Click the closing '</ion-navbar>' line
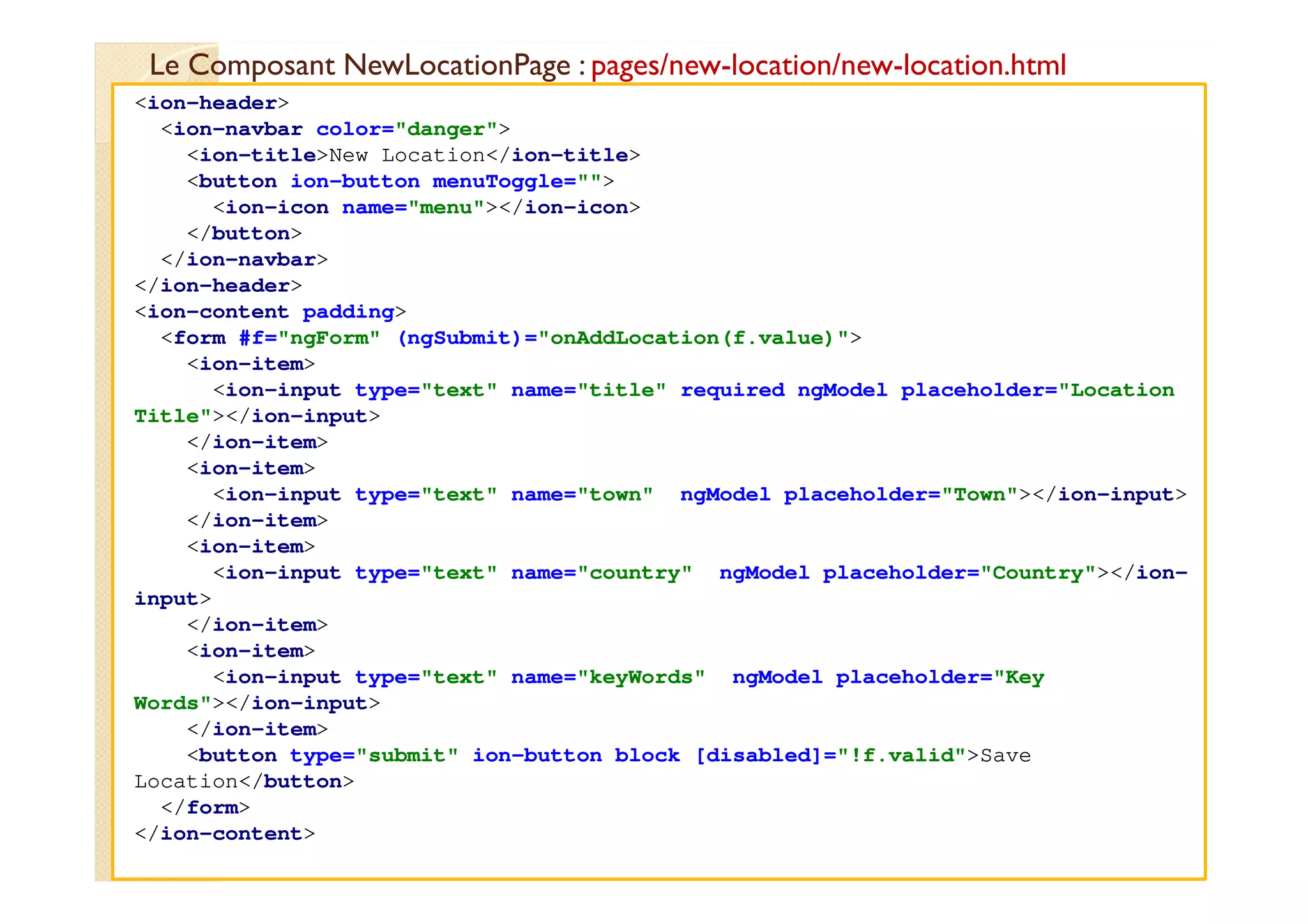This screenshot has height=924, width=1308. pos(245,260)
